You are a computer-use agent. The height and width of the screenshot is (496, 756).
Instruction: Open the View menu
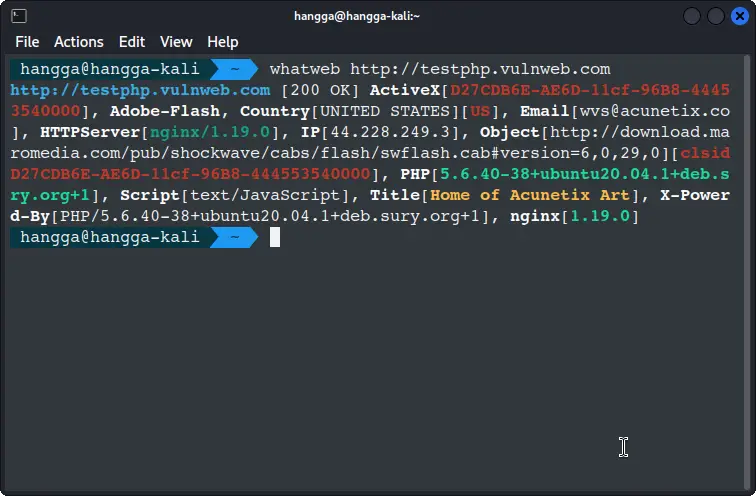pyautogui.click(x=176, y=42)
